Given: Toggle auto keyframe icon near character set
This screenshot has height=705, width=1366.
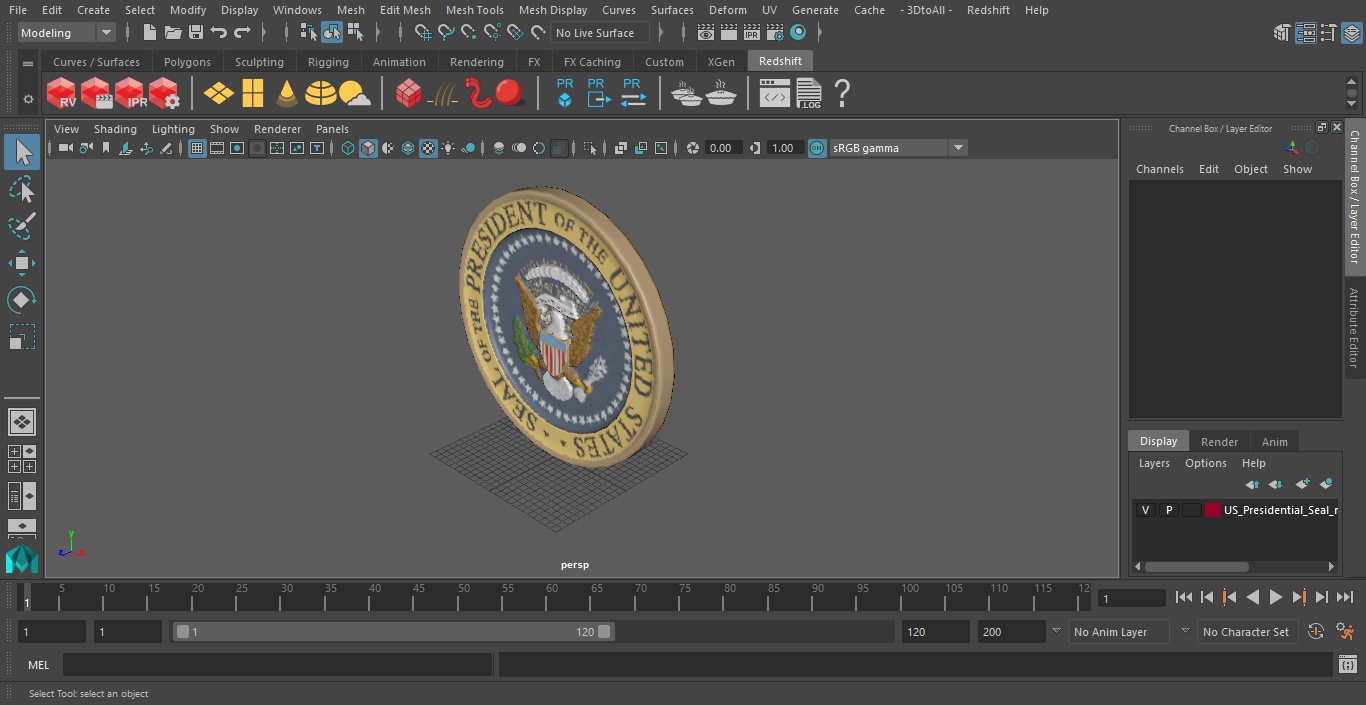Looking at the screenshot, I should 1316,631.
